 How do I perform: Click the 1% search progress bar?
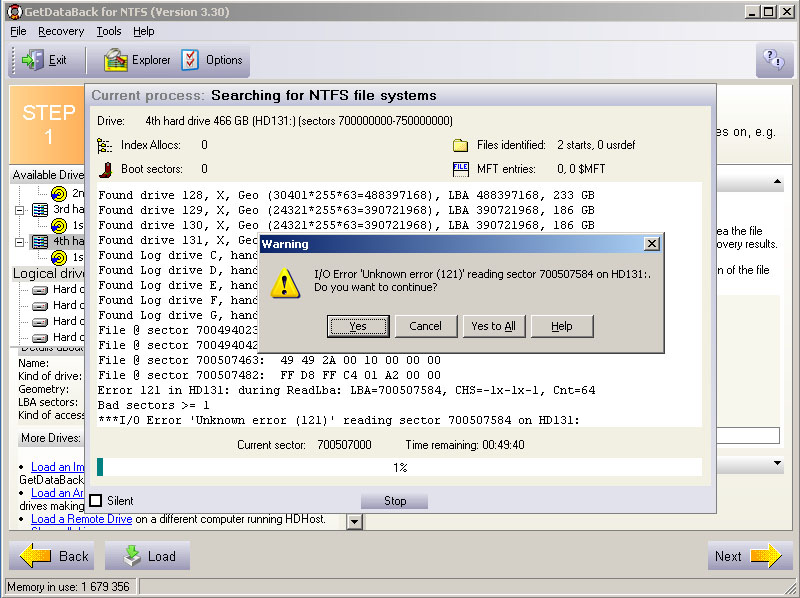coord(399,467)
